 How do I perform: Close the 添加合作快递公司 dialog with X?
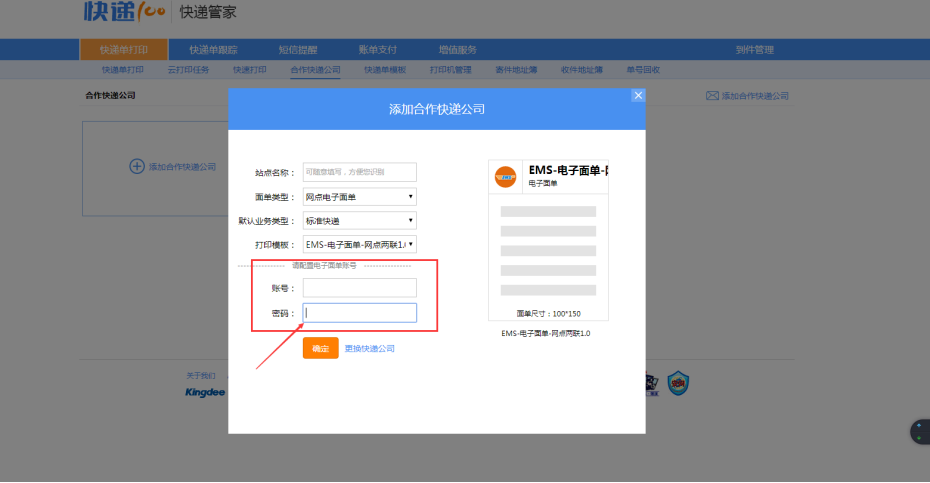pos(638,95)
